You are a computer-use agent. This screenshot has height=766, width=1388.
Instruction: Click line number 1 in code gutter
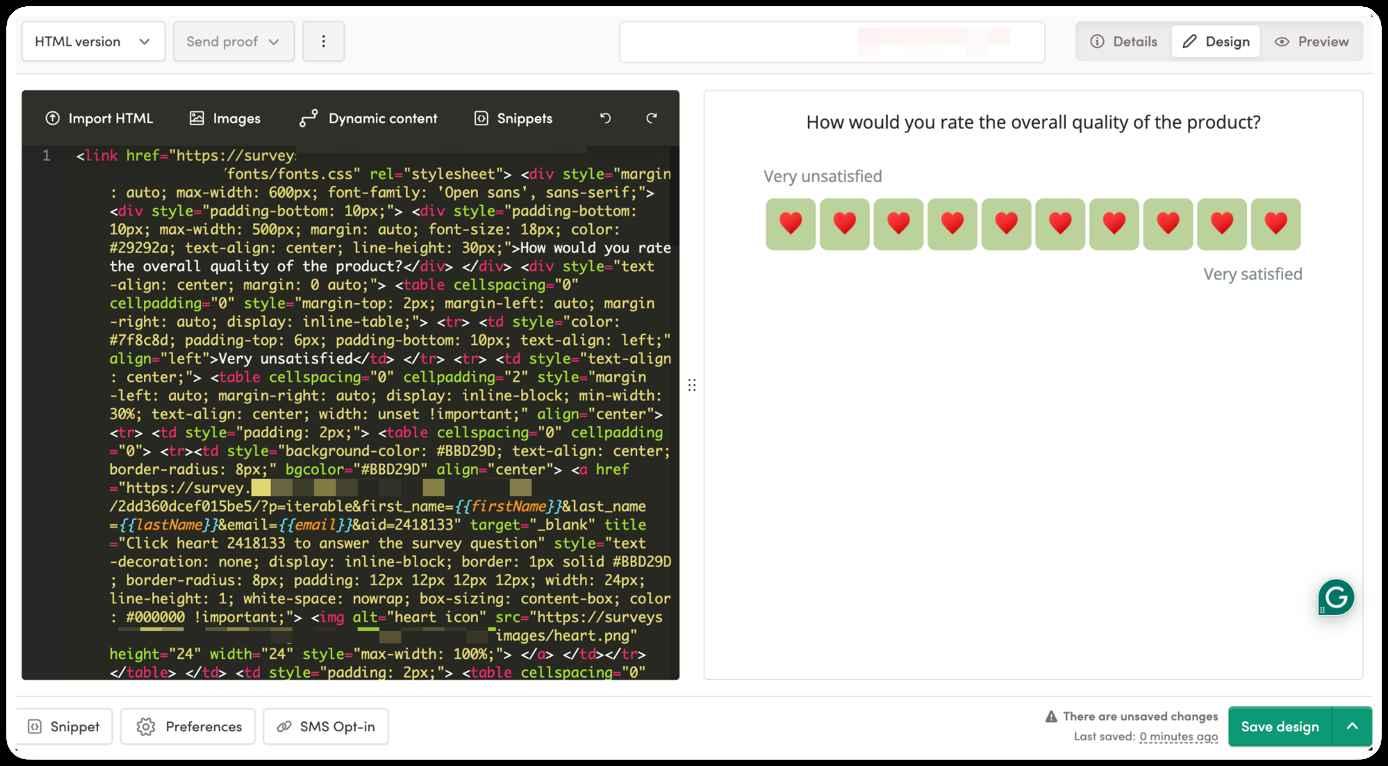click(46, 156)
